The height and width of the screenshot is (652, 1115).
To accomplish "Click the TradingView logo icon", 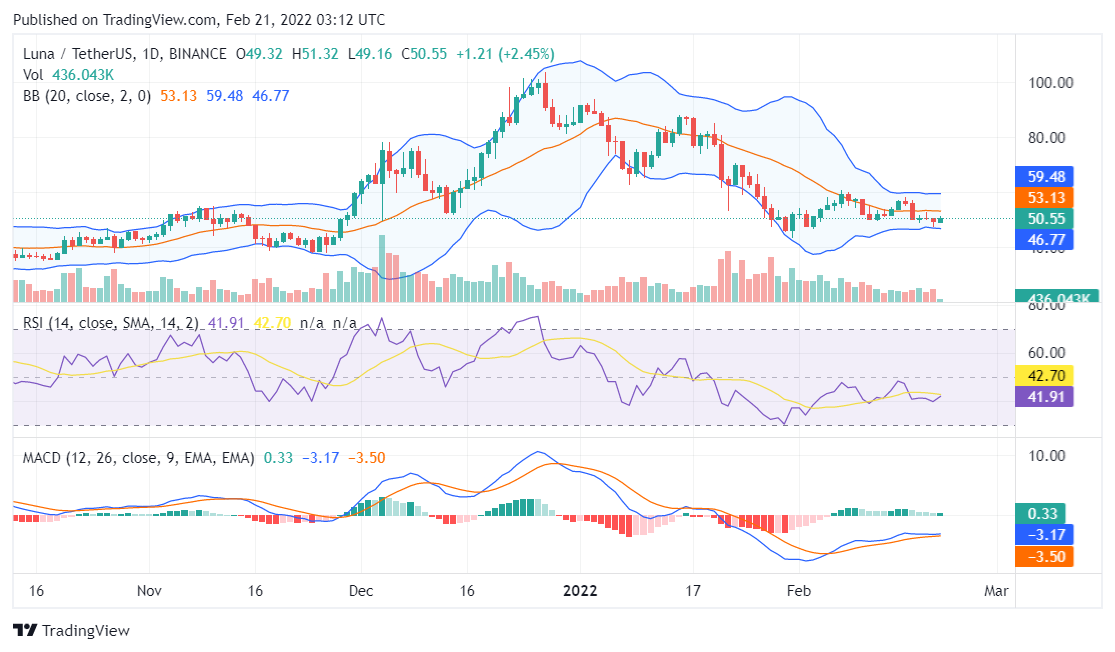I will pos(25,631).
